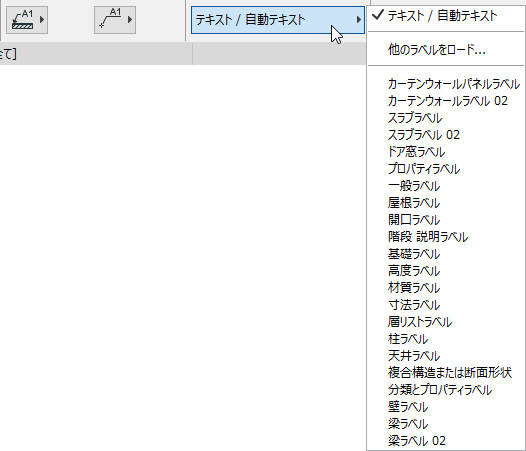526x451 pixels.
Task: Pick 梁ラベル 02
Action: coord(445,441)
